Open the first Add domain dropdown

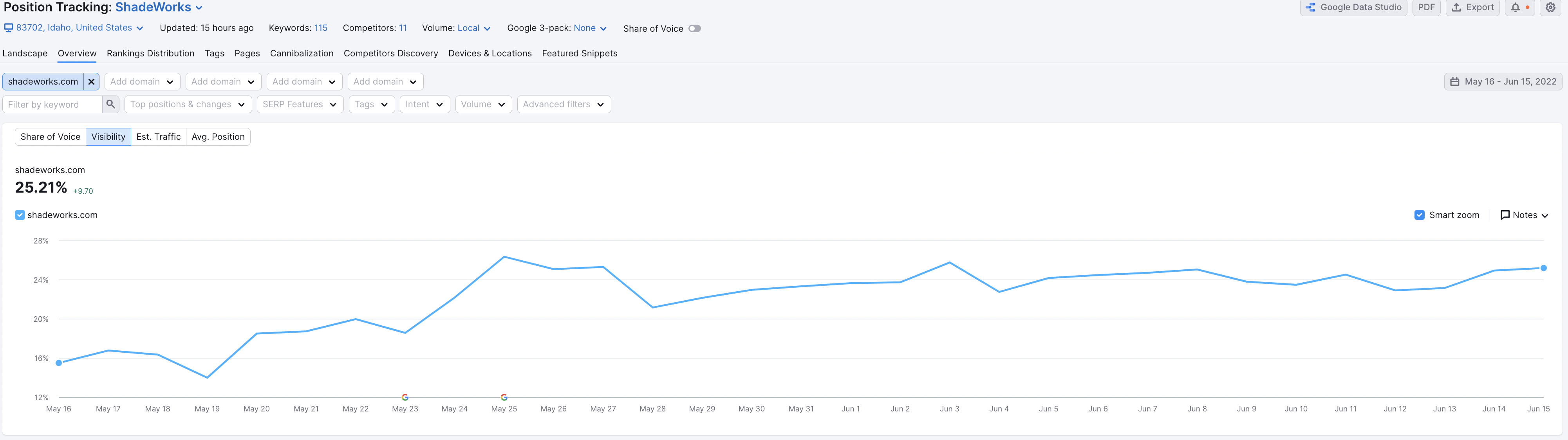pyautogui.click(x=143, y=81)
